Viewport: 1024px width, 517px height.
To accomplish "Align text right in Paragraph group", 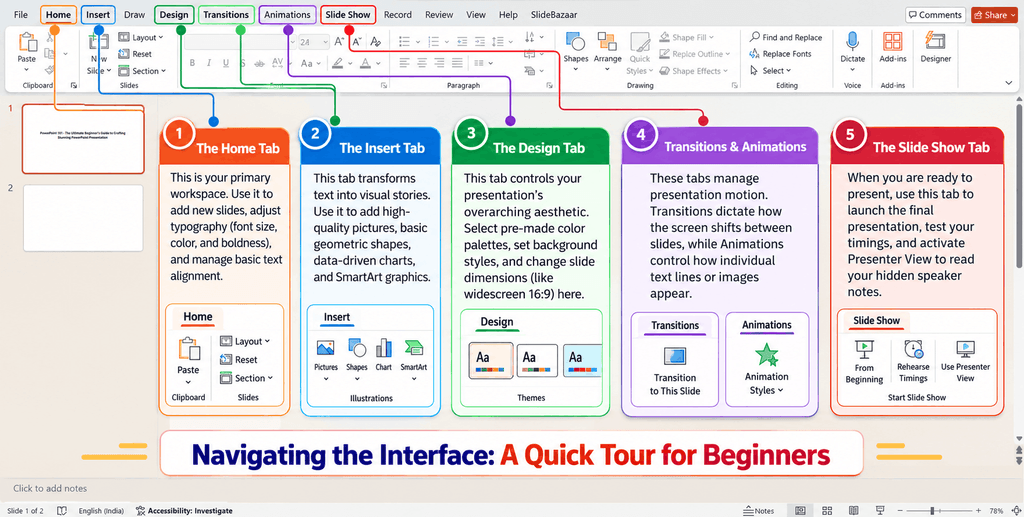I will 440,63.
